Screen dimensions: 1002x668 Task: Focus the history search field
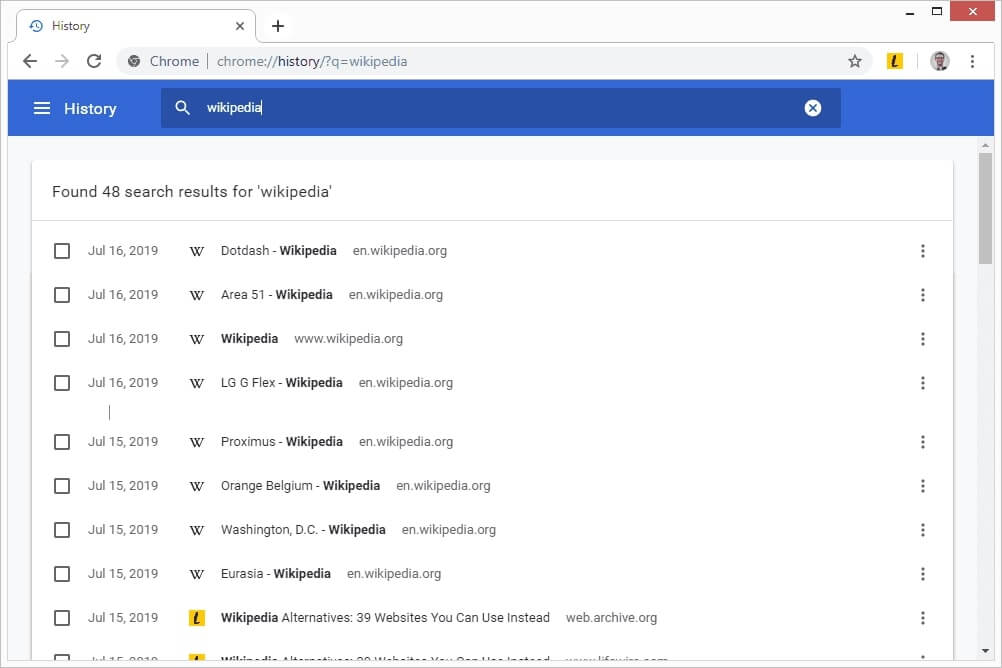tap(500, 108)
